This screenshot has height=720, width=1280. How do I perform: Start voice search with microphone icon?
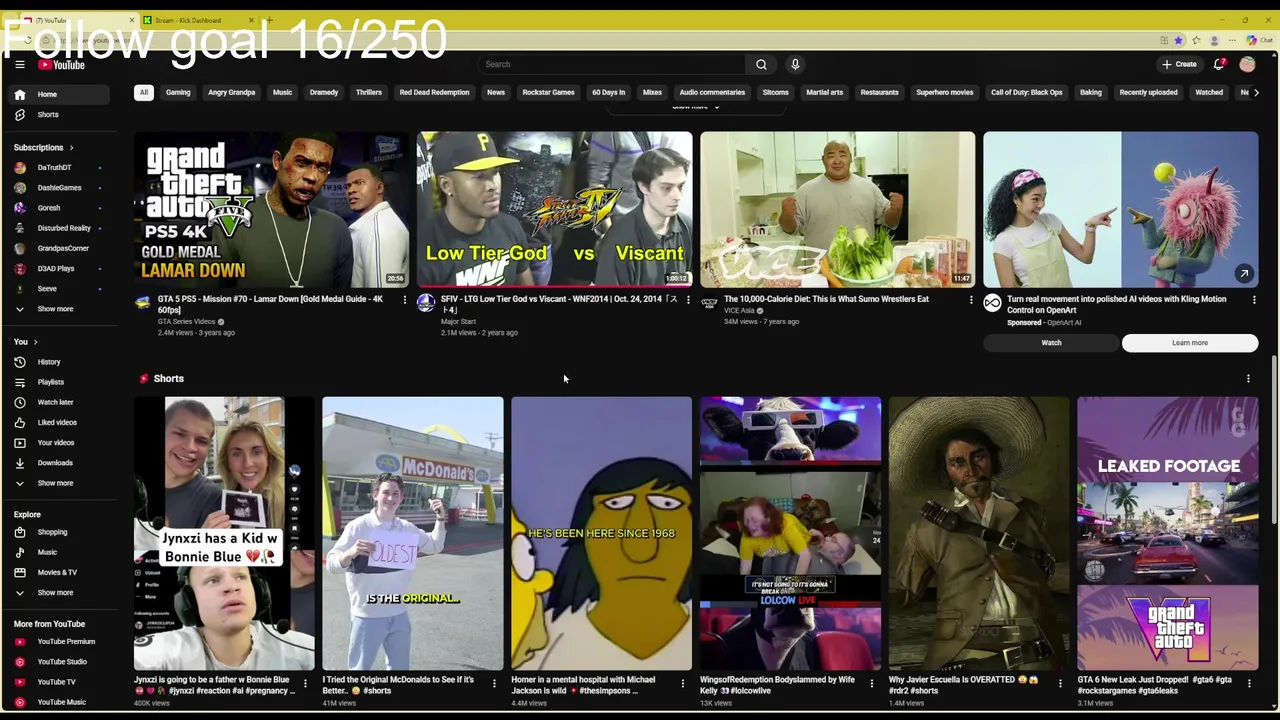pyautogui.click(x=795, y=64)
